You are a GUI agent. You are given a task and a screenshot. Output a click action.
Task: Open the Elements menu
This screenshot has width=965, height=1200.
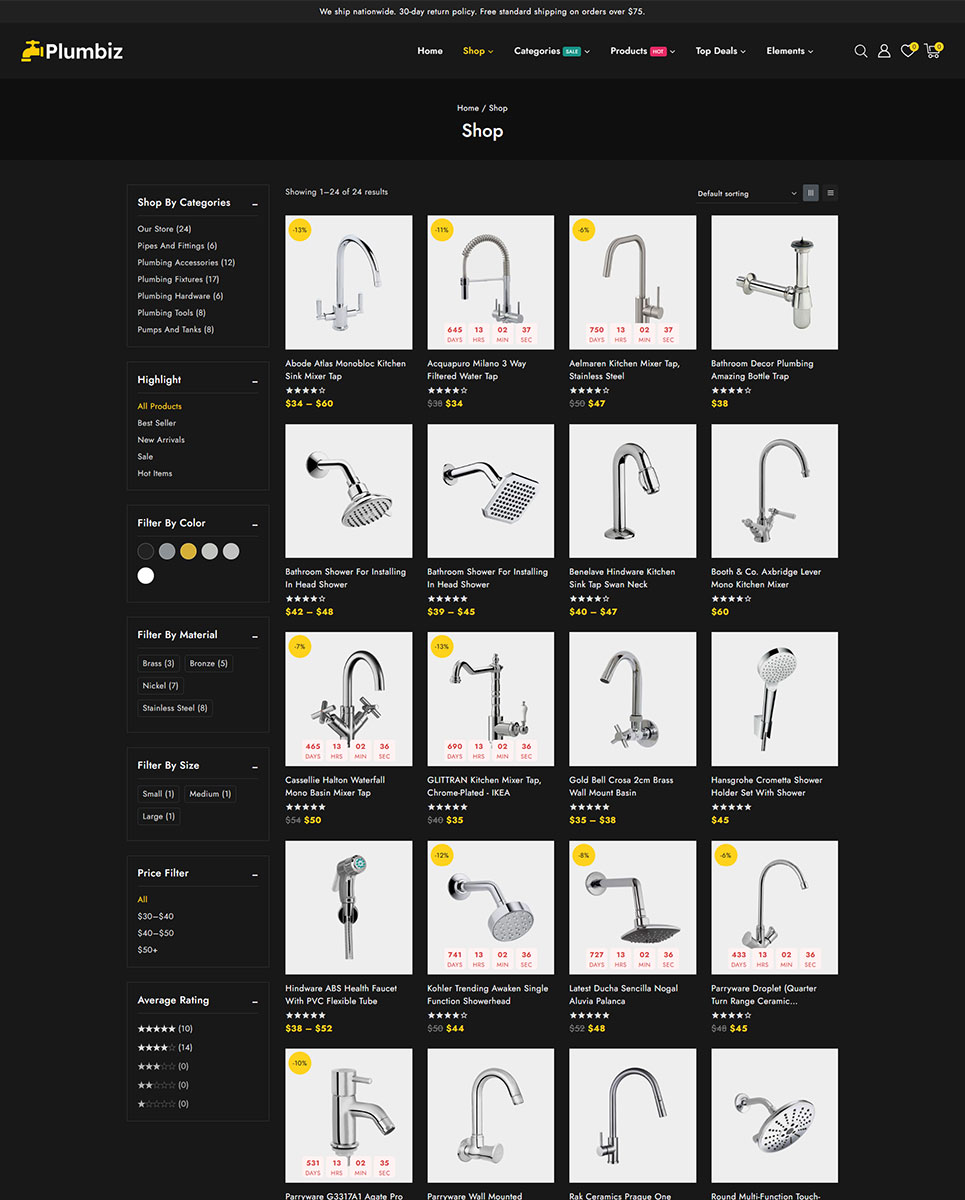pos(789,51)
